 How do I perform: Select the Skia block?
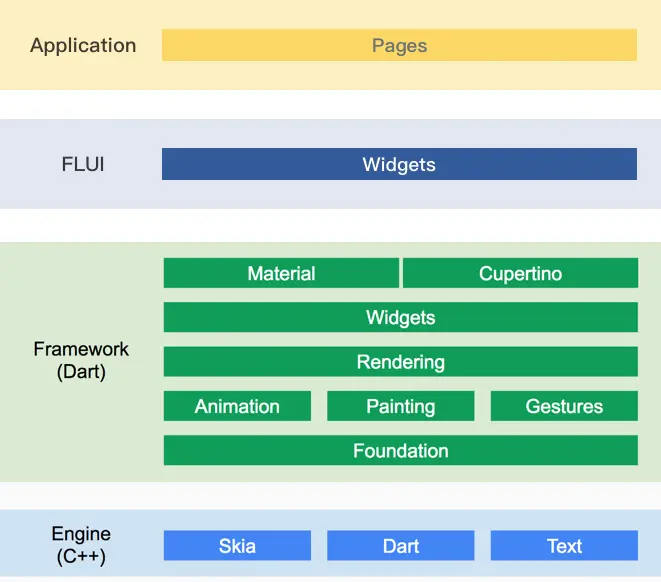point(237,545)
